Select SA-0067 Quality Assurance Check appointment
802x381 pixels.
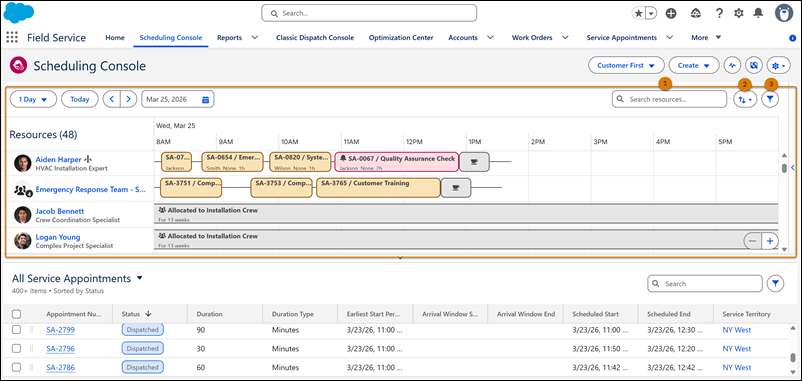396,162
